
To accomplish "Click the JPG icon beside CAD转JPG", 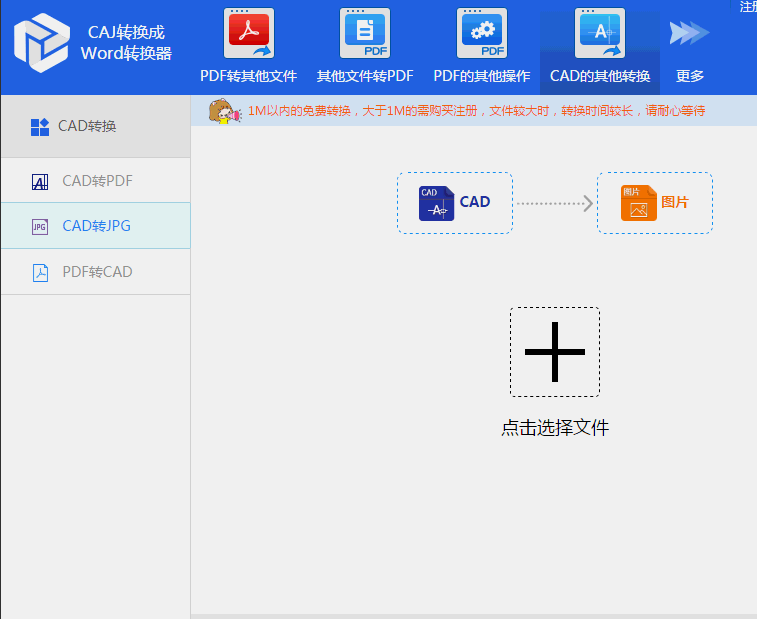I will tap(40, 226).
